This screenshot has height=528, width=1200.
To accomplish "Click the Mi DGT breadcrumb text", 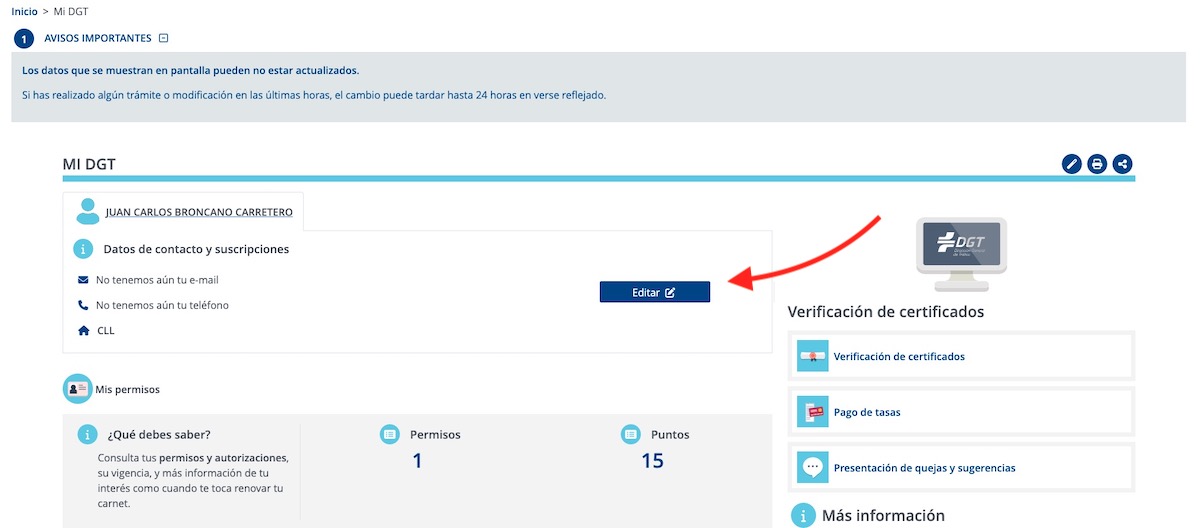I will coord(70,10).
